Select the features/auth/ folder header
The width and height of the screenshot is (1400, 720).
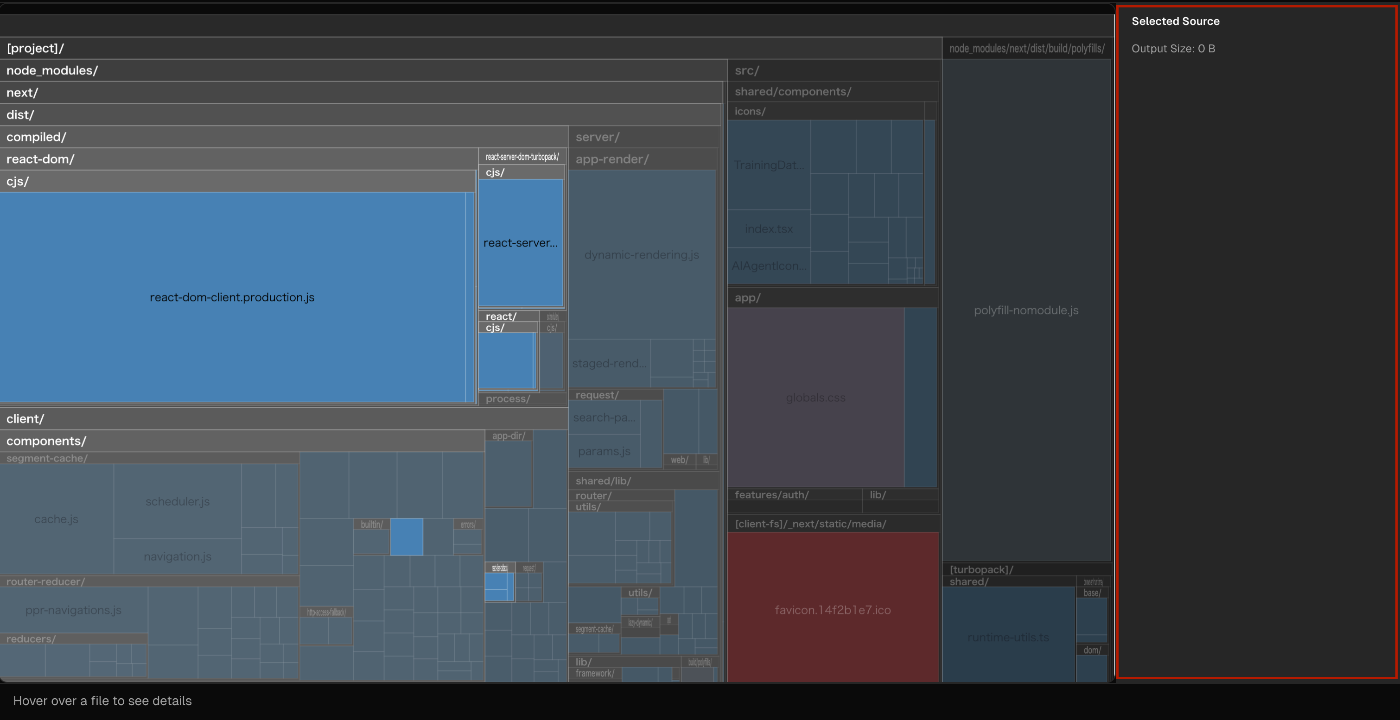click(x=795, y=495)
